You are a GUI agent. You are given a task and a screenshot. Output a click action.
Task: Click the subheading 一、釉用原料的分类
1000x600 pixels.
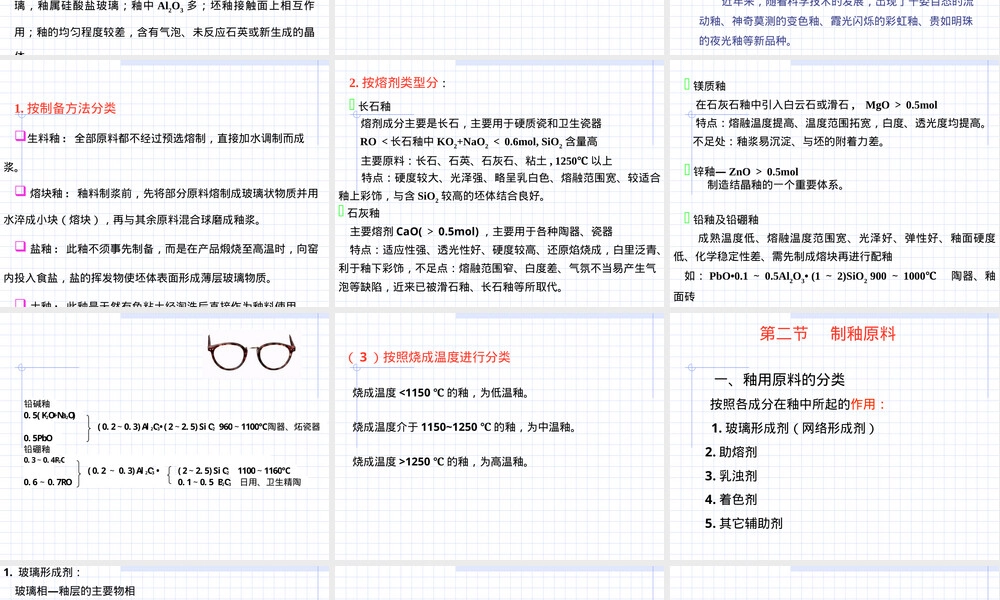[x=779, y=380]
